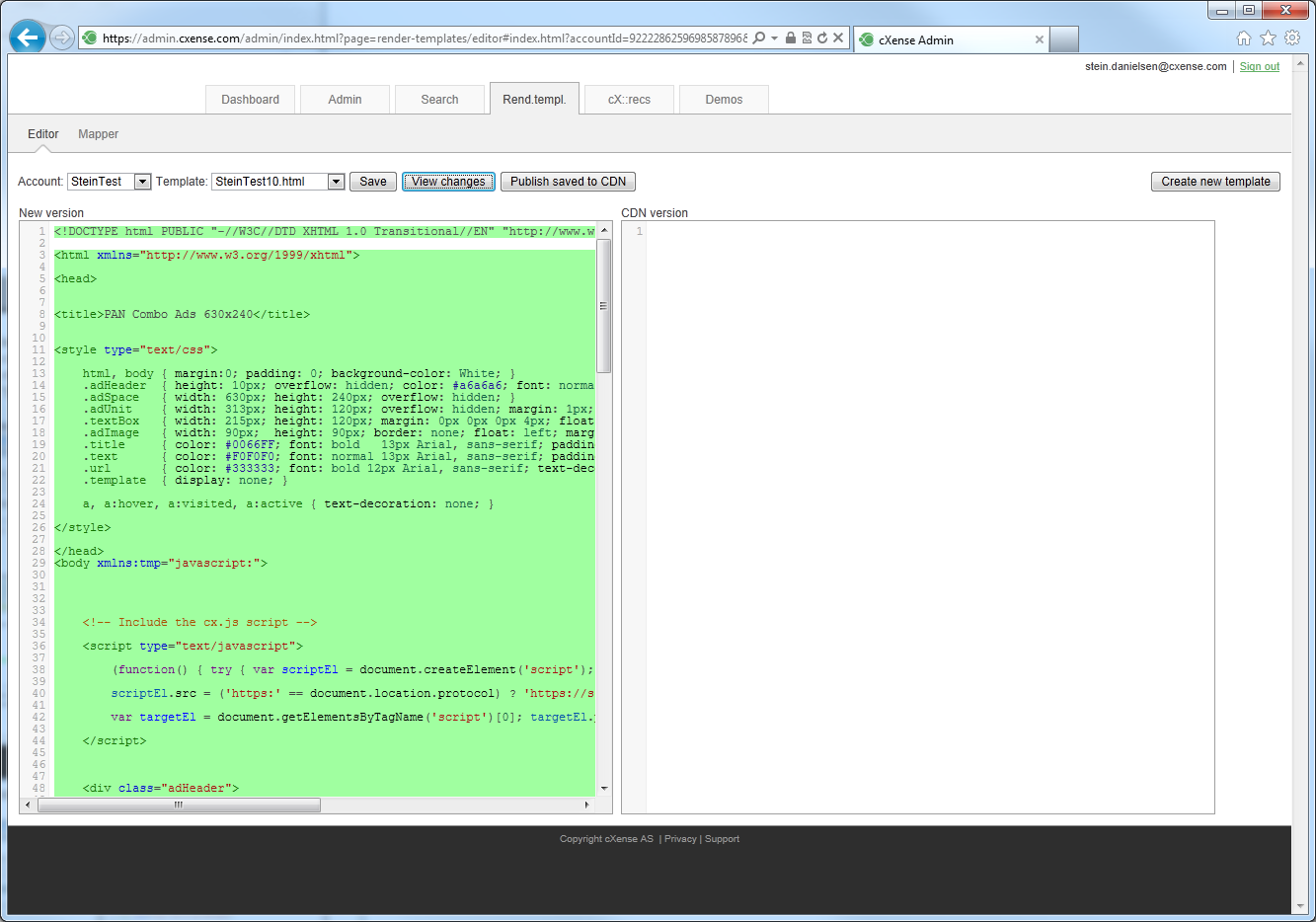1316x922 pixels.
Task: Stop loading with address bar X icon
Action: (x=838, y=38)
